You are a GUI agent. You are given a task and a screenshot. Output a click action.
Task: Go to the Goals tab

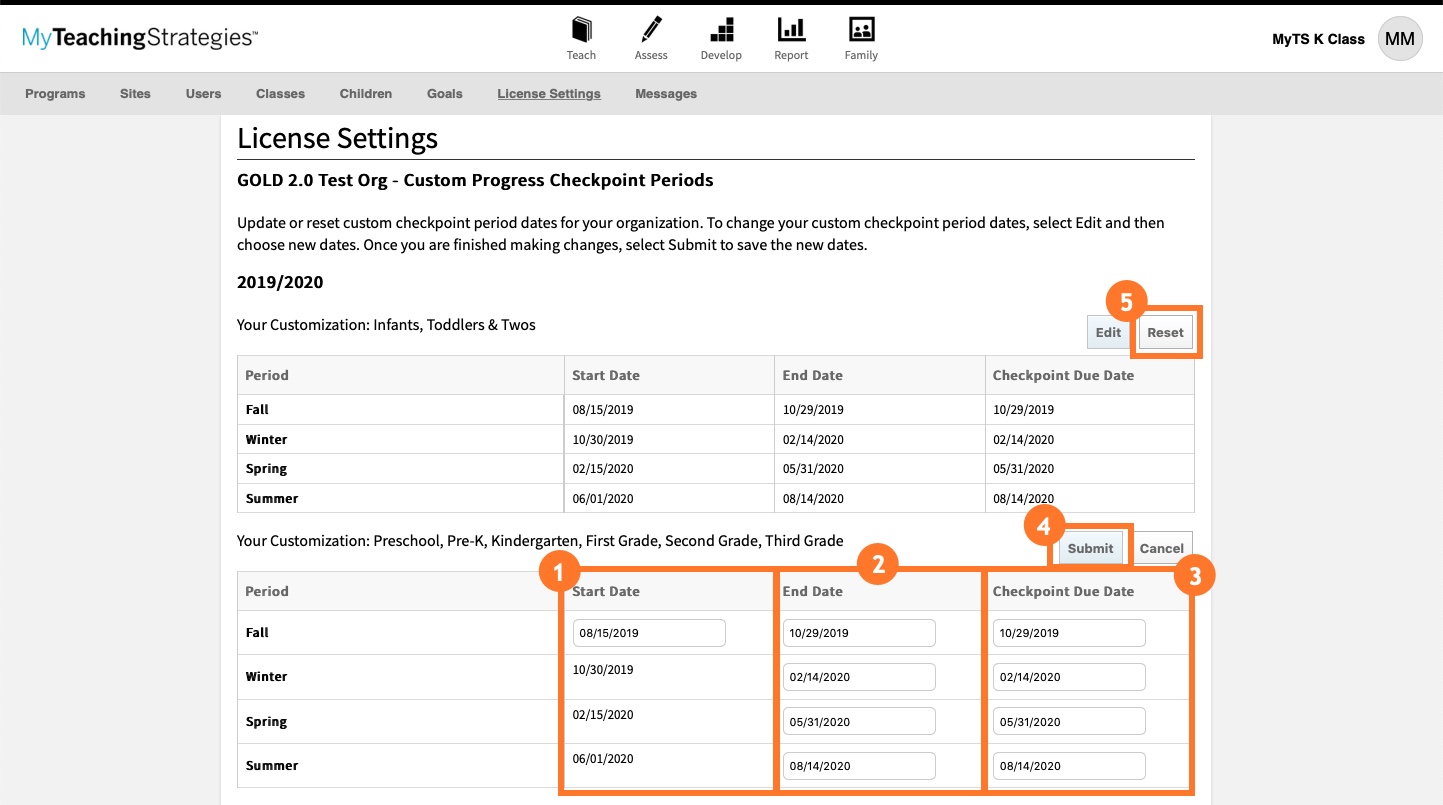[444, 93]
